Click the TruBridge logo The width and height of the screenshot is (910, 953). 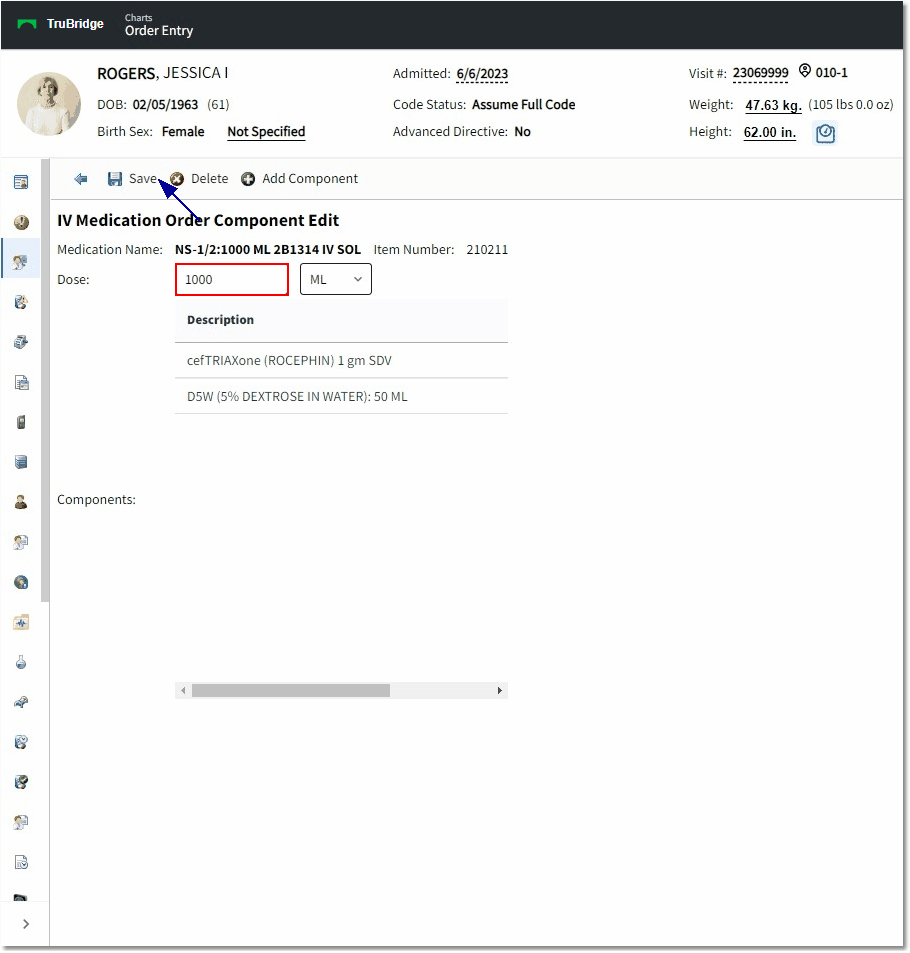tap(61, 24)
